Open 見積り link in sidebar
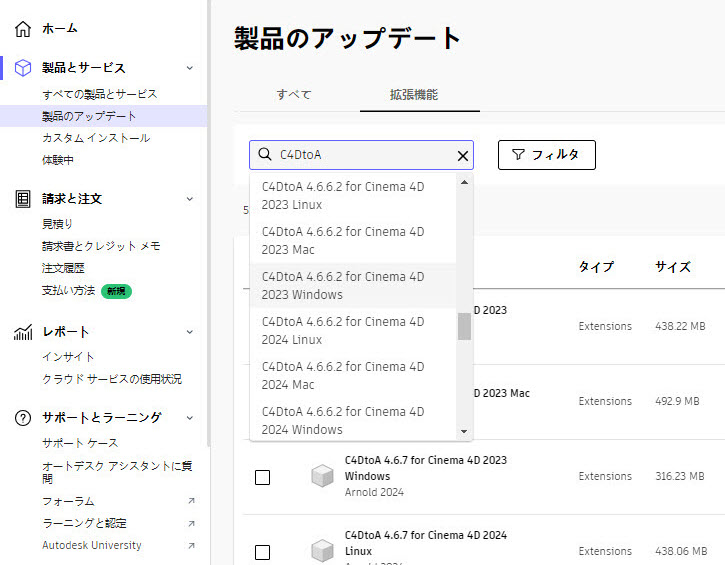 pos(57,224)
